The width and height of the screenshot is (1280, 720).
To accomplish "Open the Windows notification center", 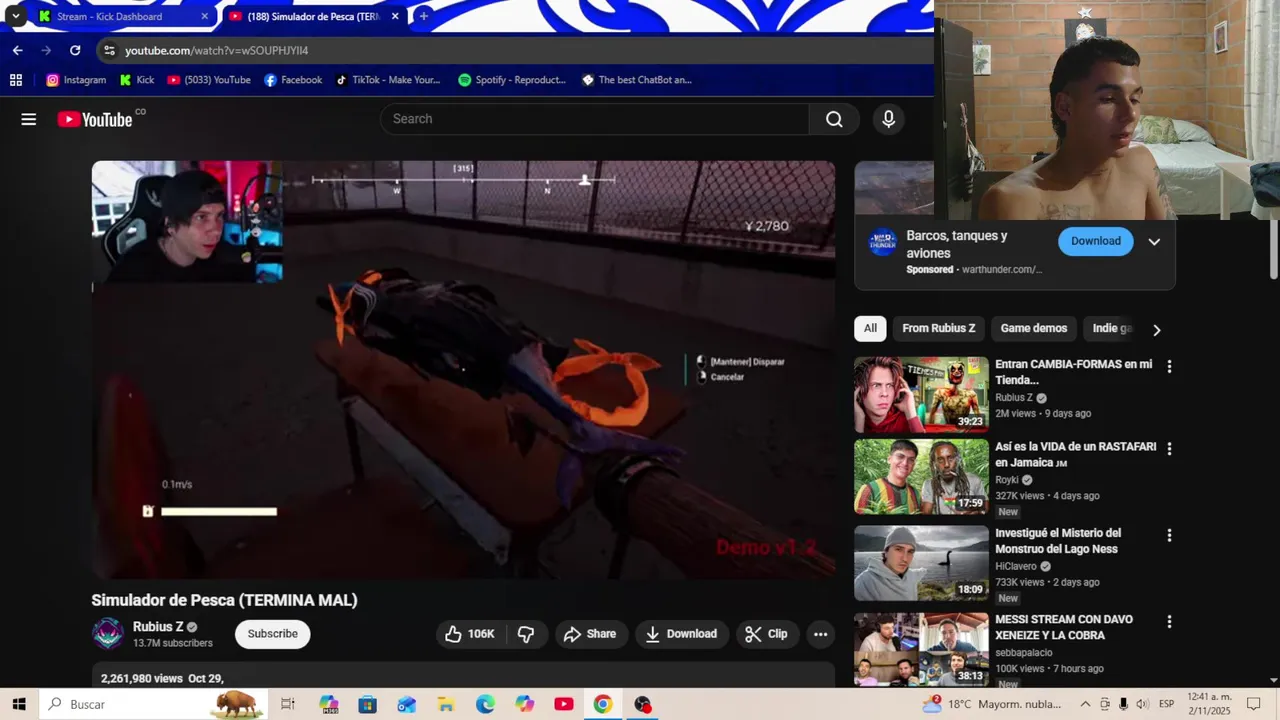I will click(x=1254, y=704).
